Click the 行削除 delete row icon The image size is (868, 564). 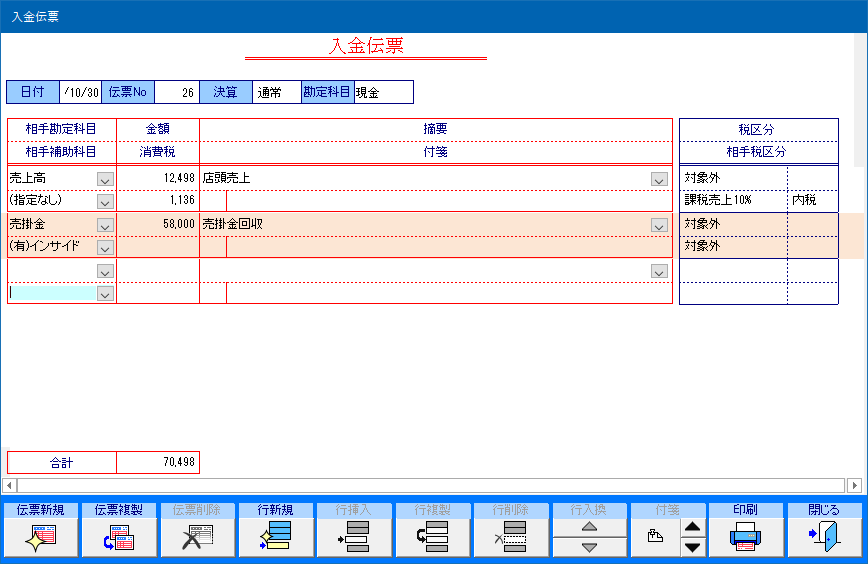point(510,536)
